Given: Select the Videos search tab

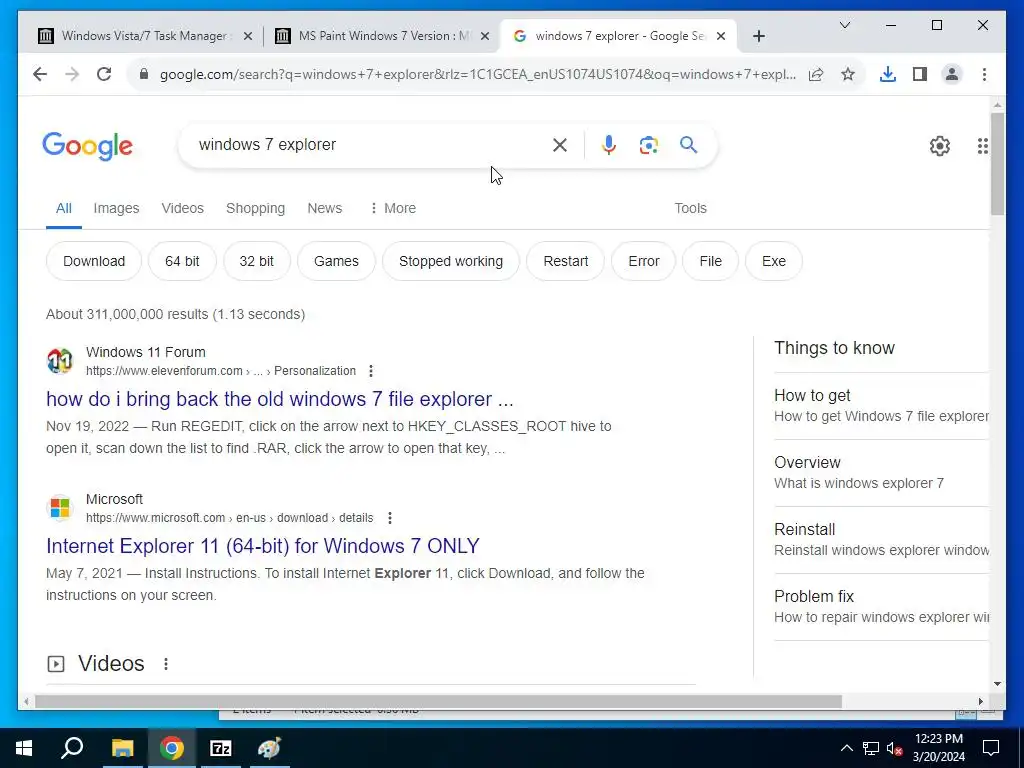Looking at the screenshot, I should click(183, 208).
